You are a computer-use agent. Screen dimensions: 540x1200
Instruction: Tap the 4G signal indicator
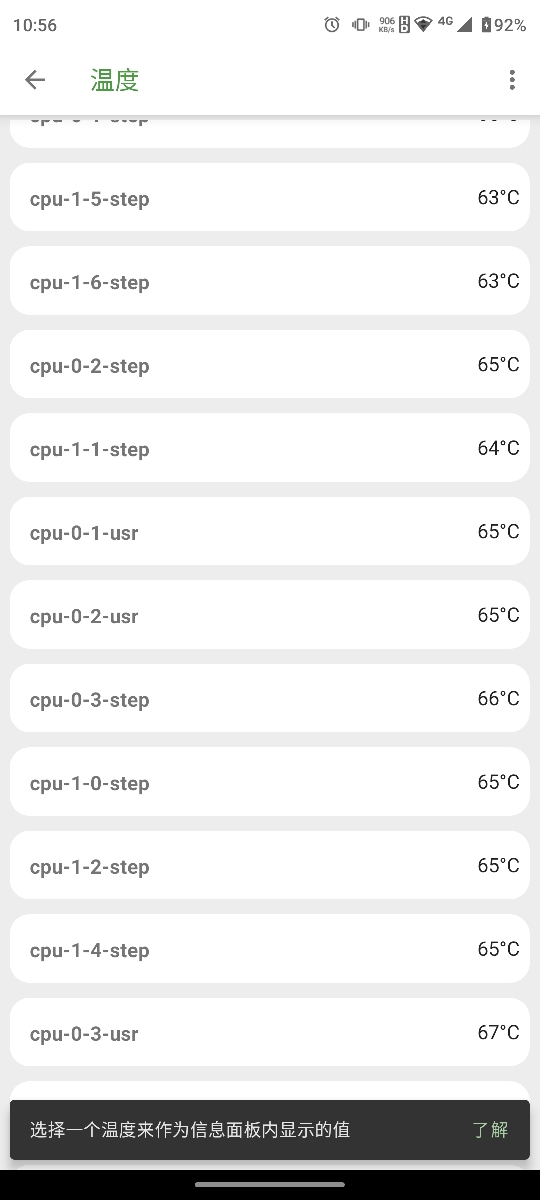454,24
